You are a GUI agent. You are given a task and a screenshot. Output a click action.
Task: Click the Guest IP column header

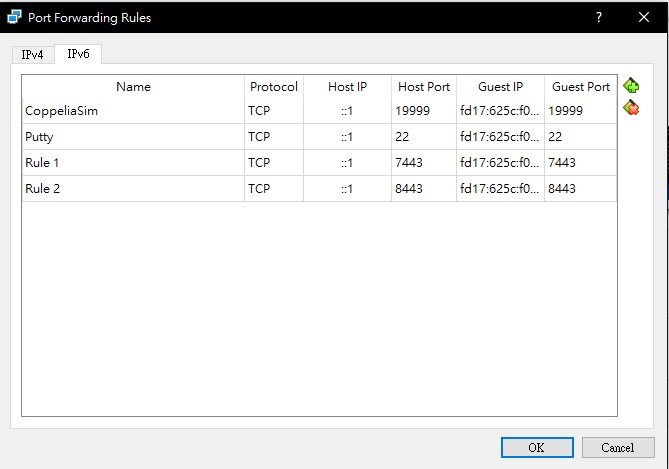(500, 87)
